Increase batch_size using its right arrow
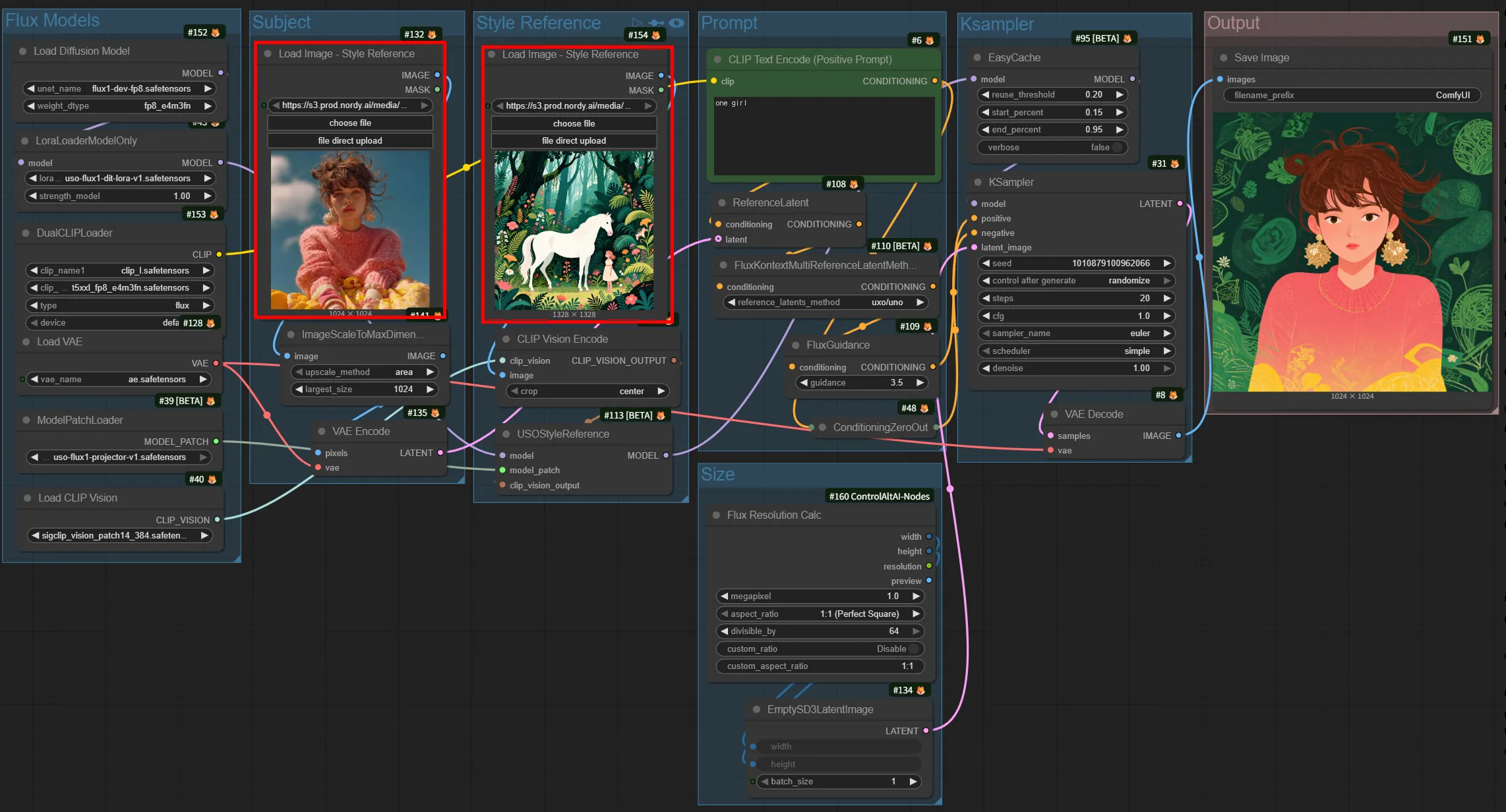Screen dimensions: 1506x812 click(x=913, y=782)
